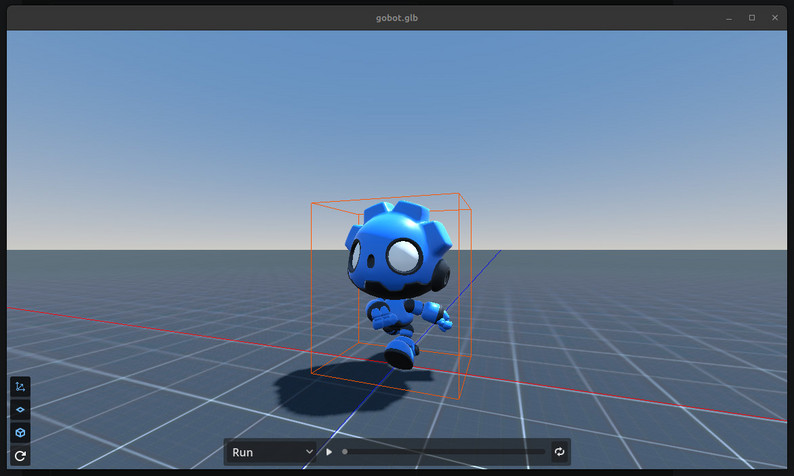The image size is (794, 476).
Task: Play the Run animation
Action: tap(329, 452)
